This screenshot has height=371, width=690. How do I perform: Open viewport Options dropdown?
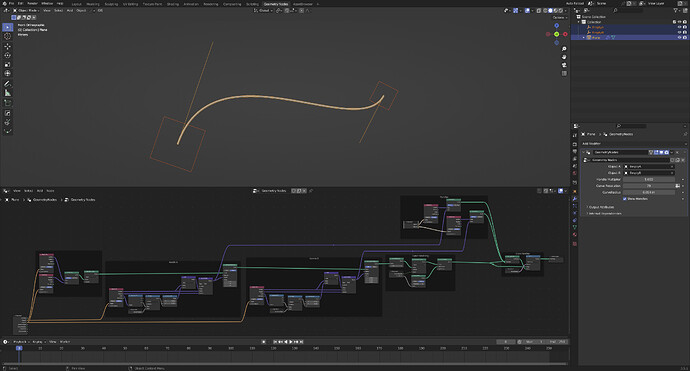coord(559,18)
